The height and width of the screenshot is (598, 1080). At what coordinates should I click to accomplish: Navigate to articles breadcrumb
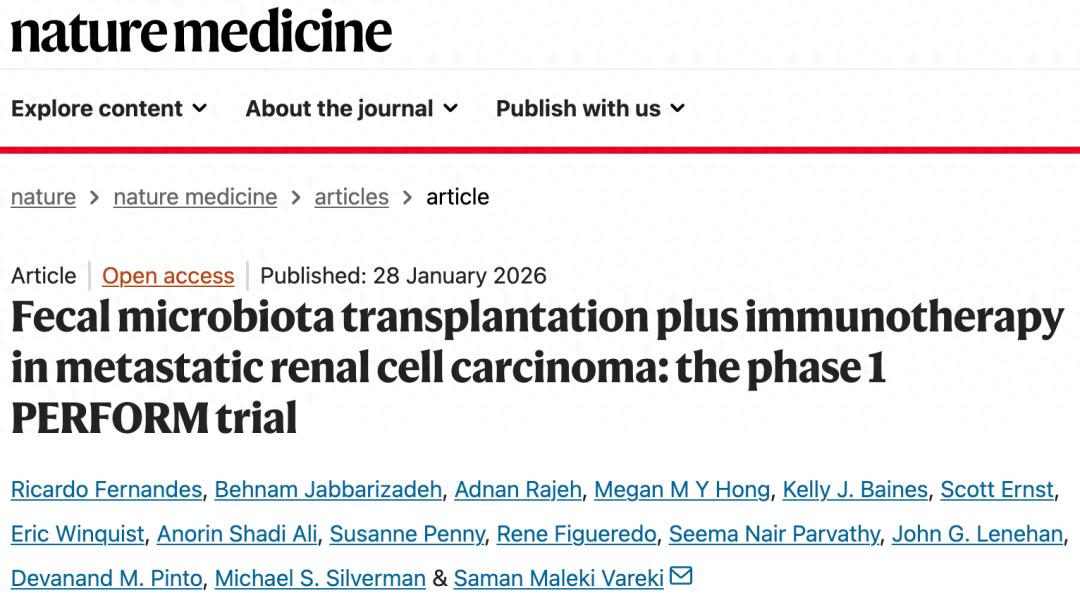tap(351, 197)
